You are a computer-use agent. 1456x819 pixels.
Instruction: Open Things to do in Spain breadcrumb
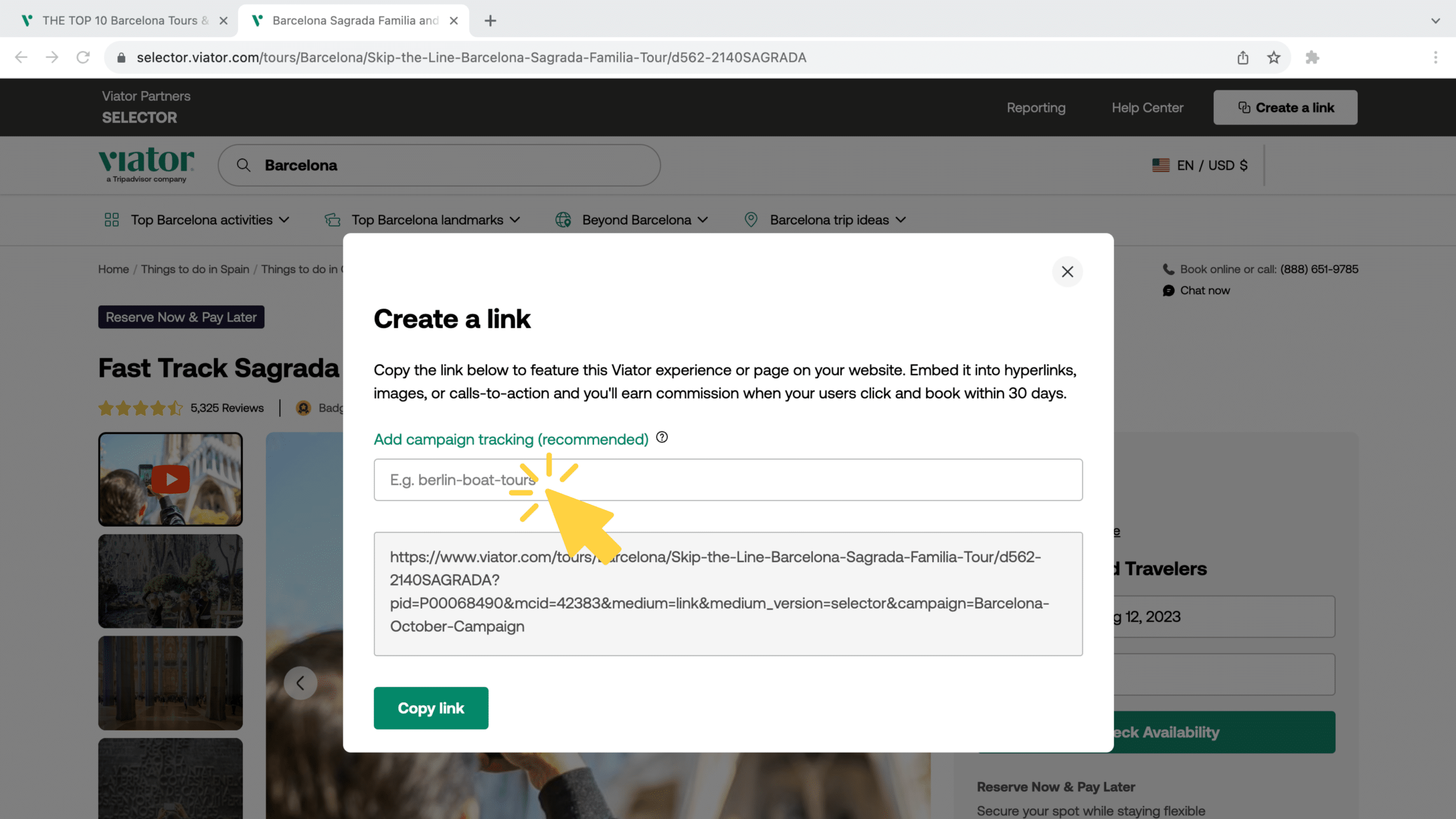click(195, 269)
